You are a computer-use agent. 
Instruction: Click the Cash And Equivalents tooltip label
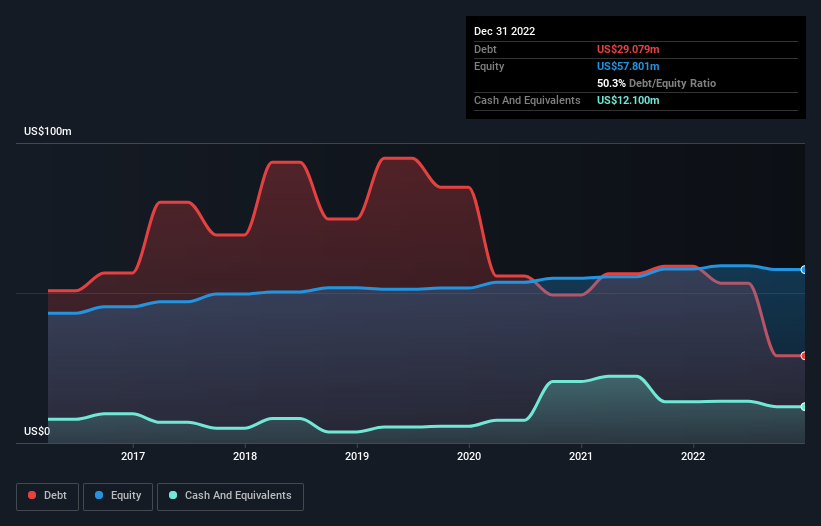527,100
